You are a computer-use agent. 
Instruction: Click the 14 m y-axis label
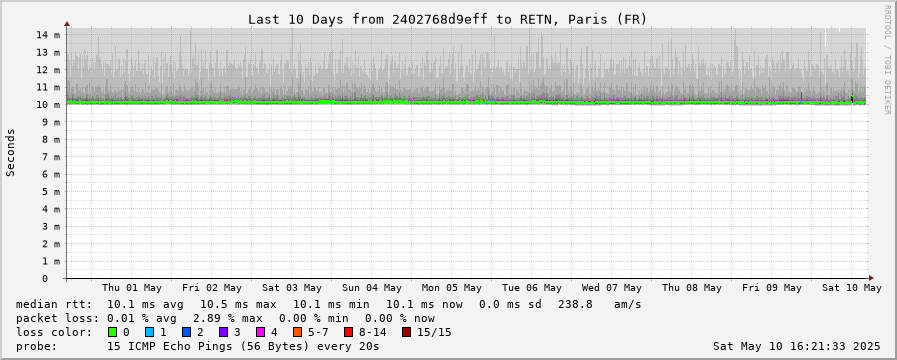[x=48, y=35]
